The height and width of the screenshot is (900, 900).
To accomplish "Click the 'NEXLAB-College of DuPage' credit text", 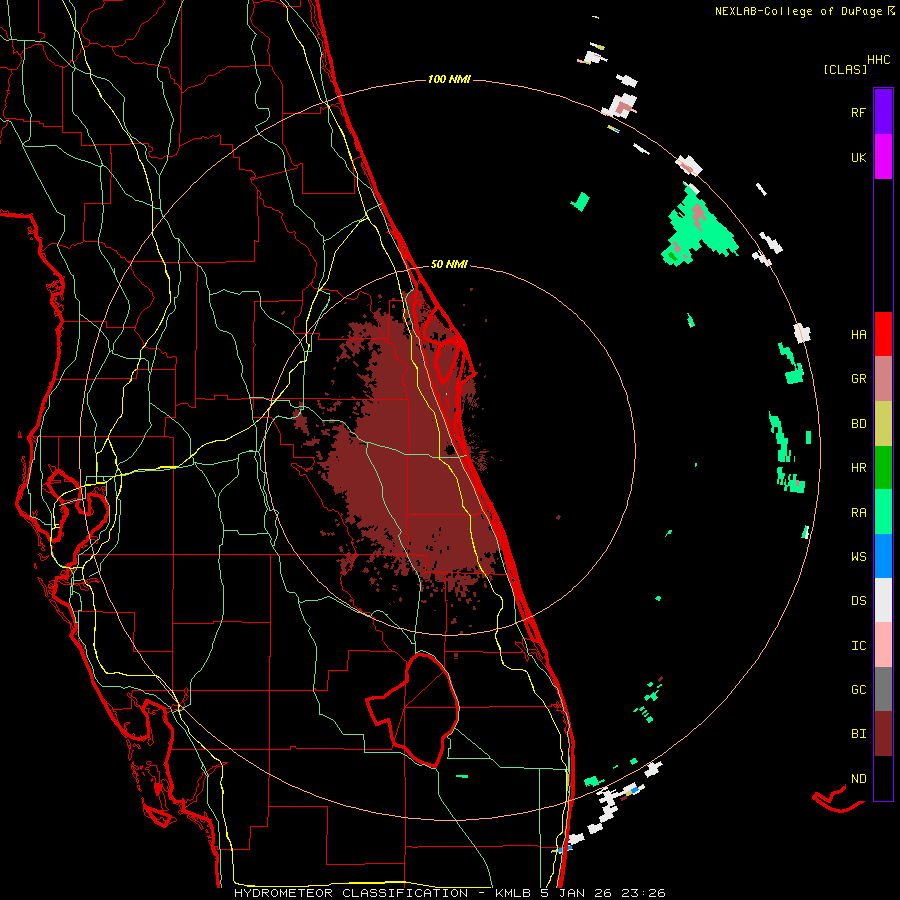I will [x=798, y=11].
